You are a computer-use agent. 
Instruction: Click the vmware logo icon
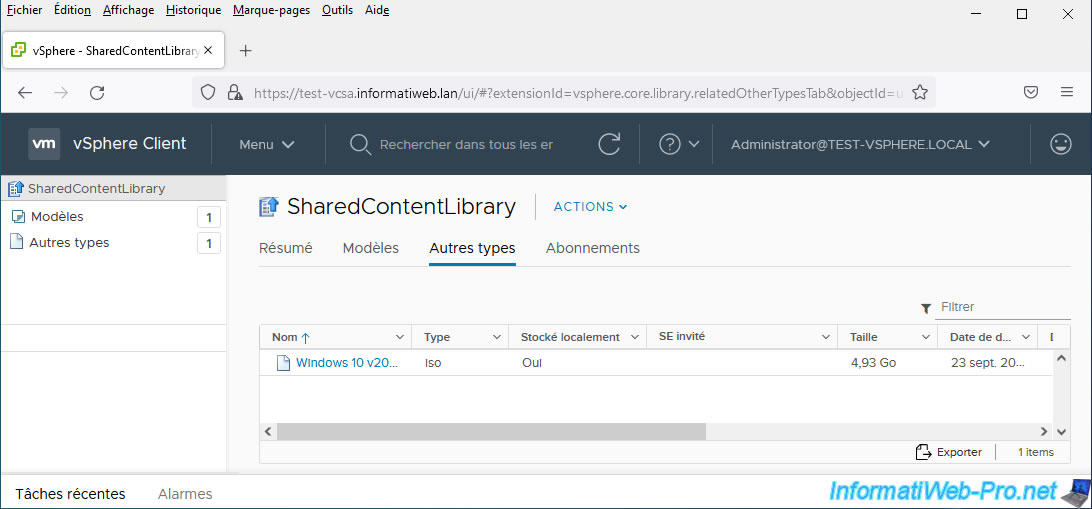click(44, 144)
